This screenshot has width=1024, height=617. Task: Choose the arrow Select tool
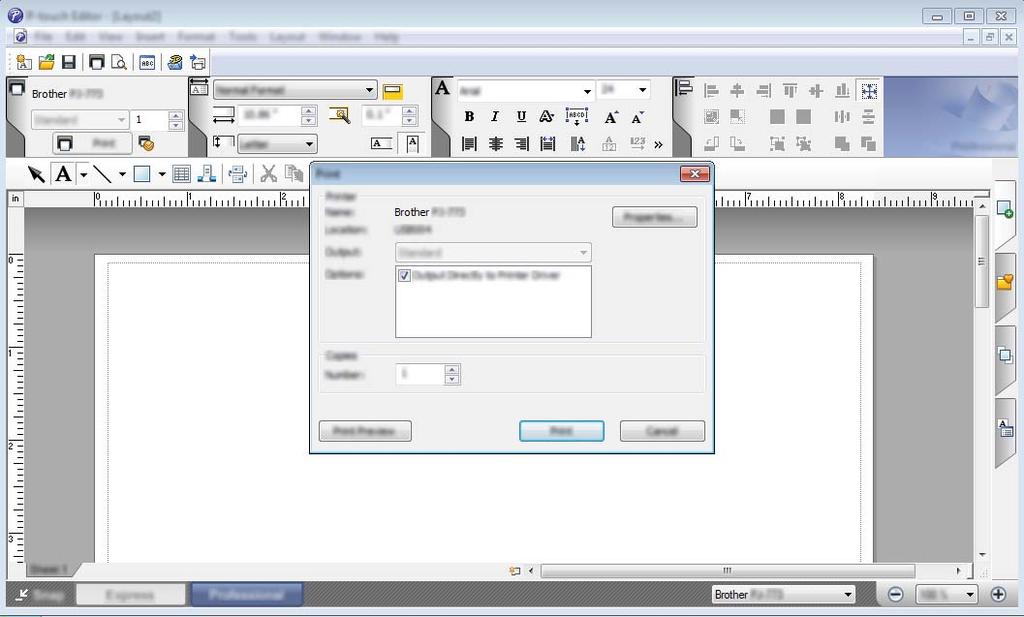(x=36, y=174)
